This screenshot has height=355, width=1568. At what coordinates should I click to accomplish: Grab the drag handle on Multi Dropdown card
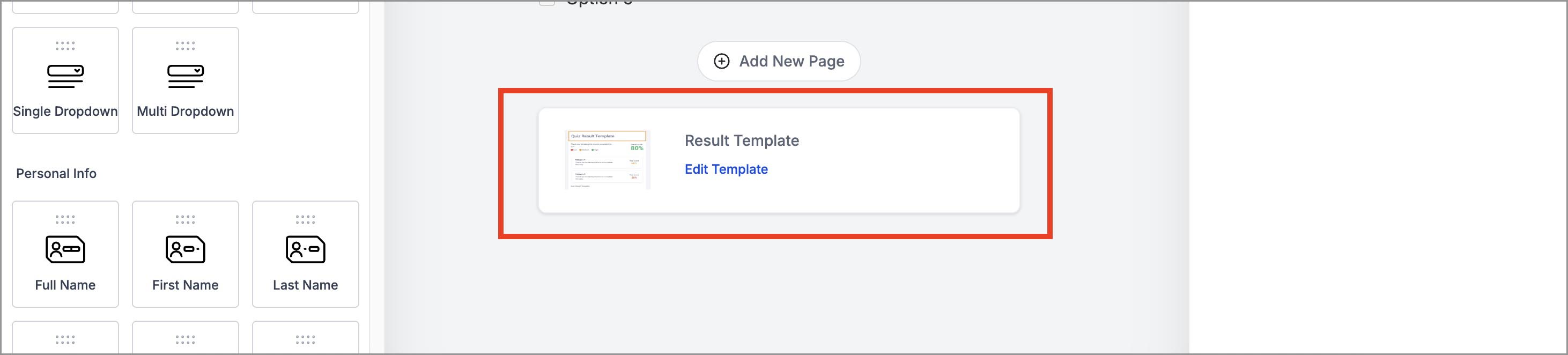(186, 46)
